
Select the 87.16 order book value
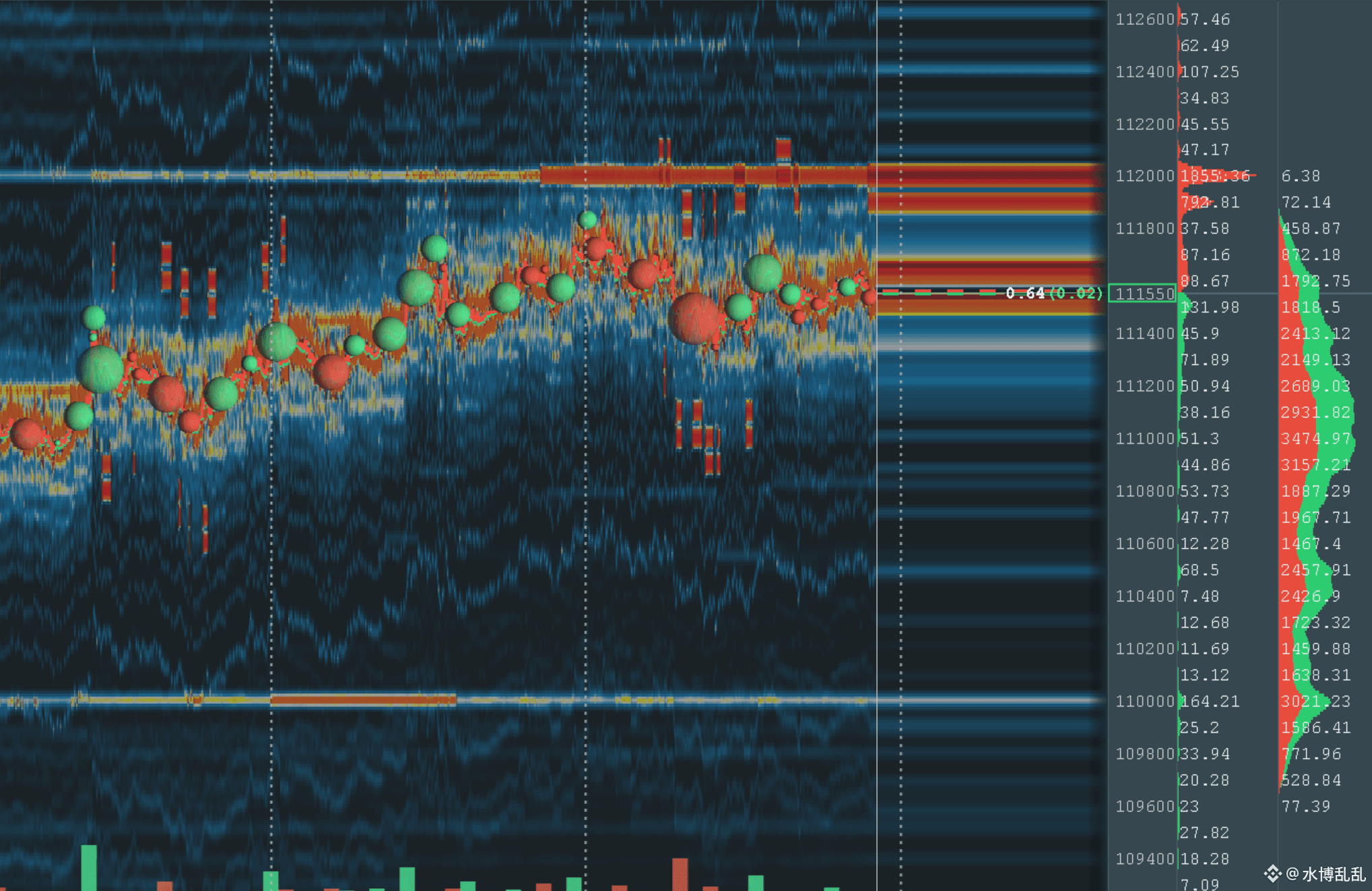pyautogui.click(x=1205, y=255)
